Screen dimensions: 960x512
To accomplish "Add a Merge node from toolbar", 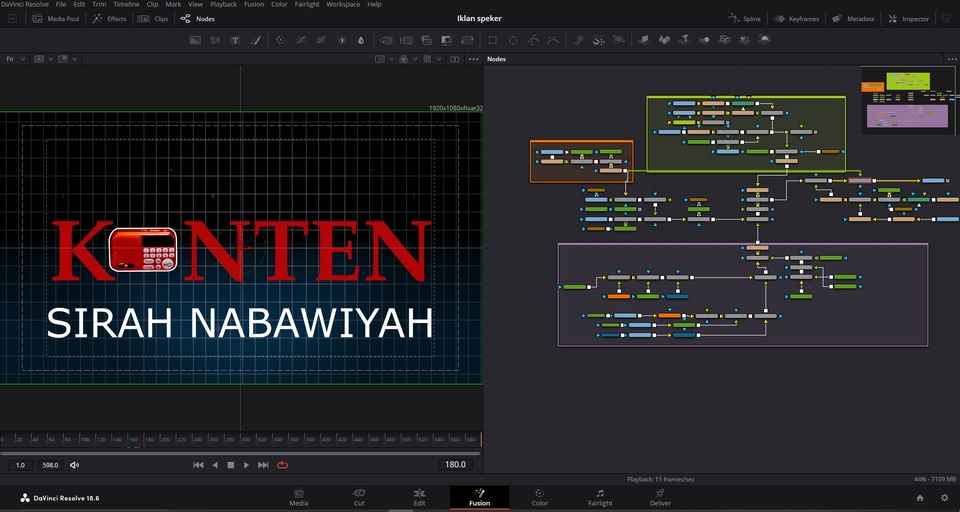I will point(386,40).
